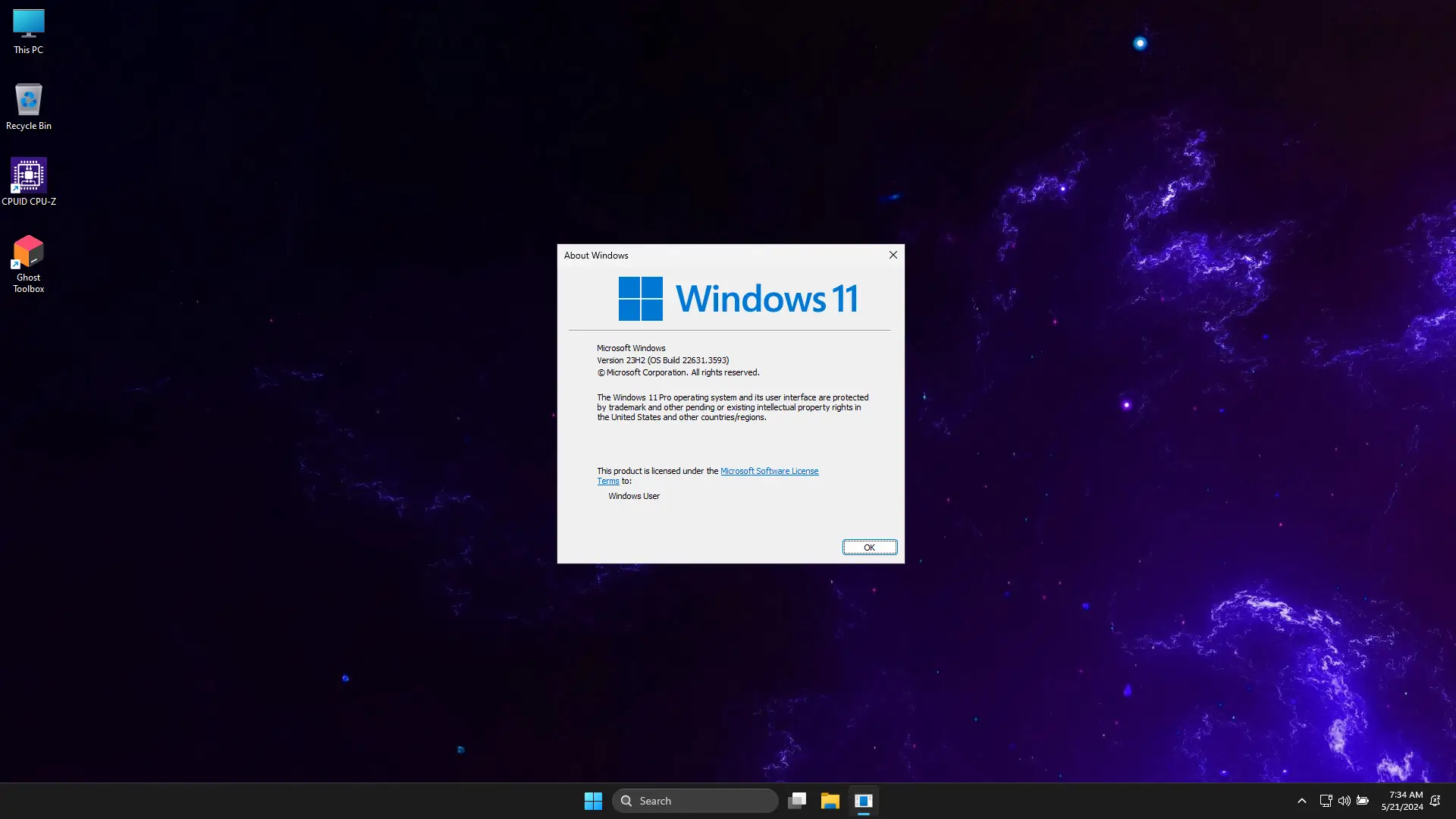Select the Ghost Toolbox shortcut
Viewport: 1456px width, 819px height.
point(28,263)
